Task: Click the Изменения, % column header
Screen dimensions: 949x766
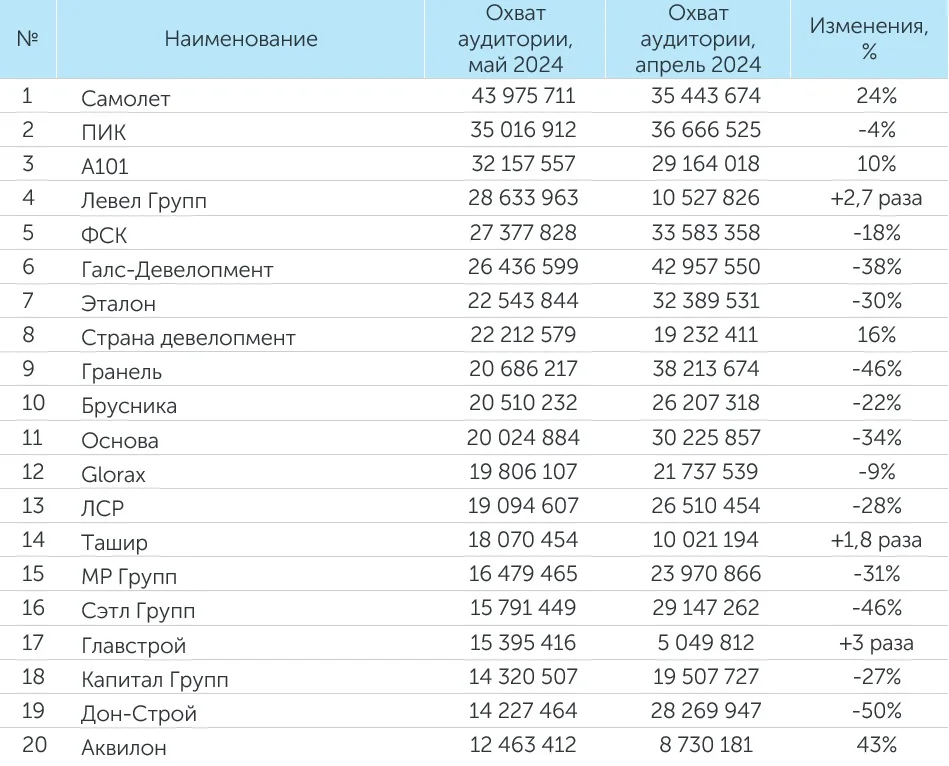Action: tap(868, 40)
